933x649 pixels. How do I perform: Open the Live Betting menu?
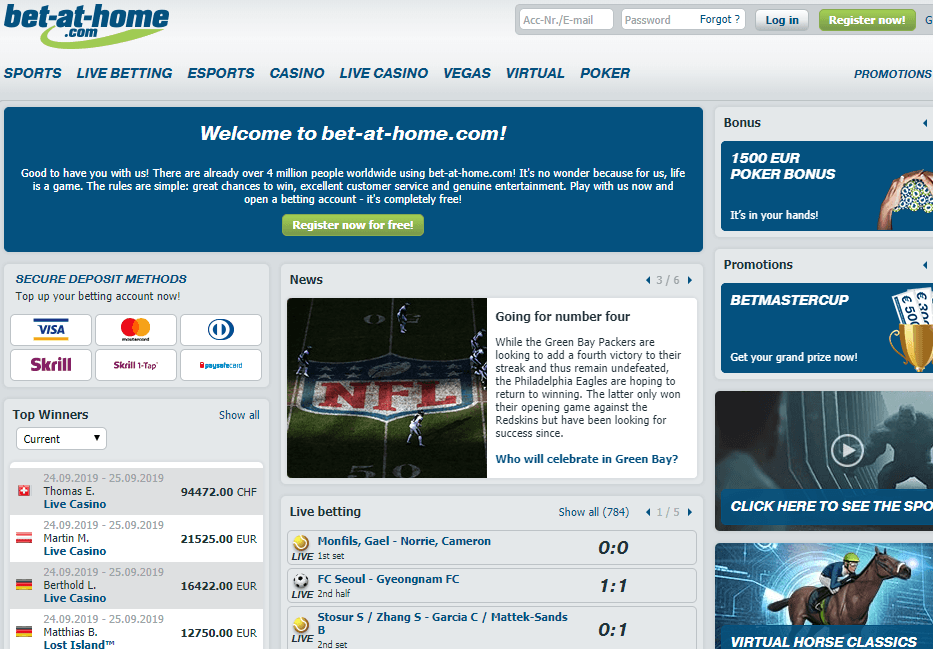click(124, 73)
